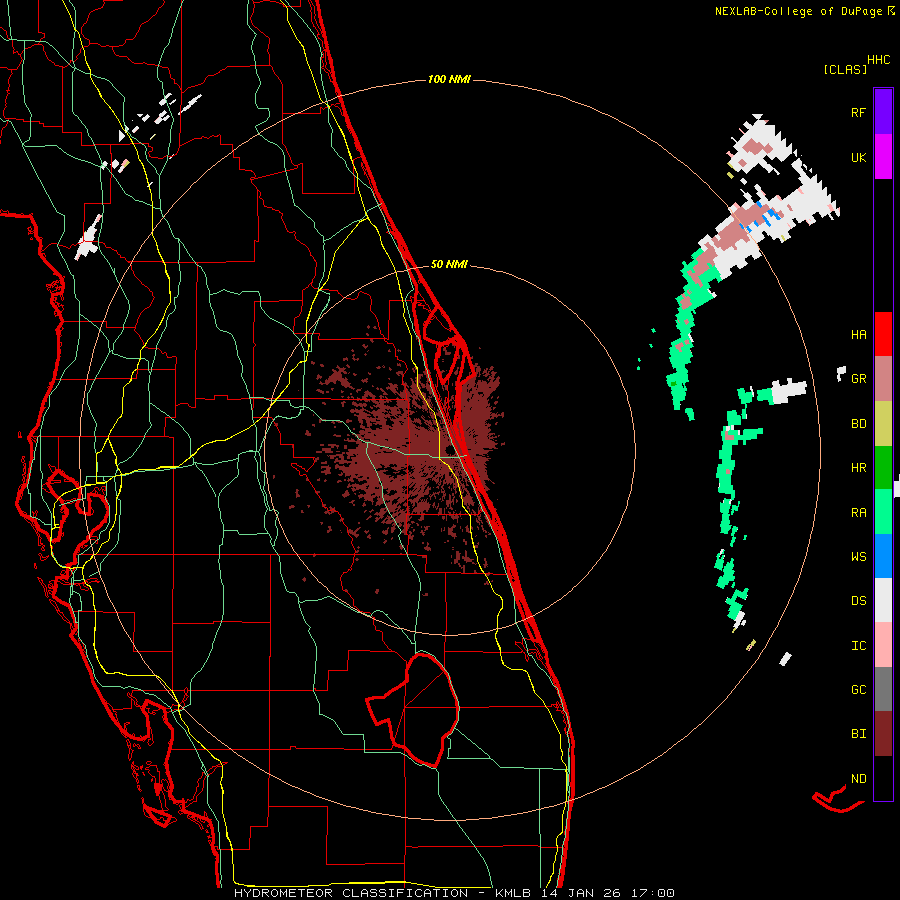This screenshot has width=900, height=900.
Task: Click the ND black legend swatch
Action: pyautogui.click(x=883, y=778)
